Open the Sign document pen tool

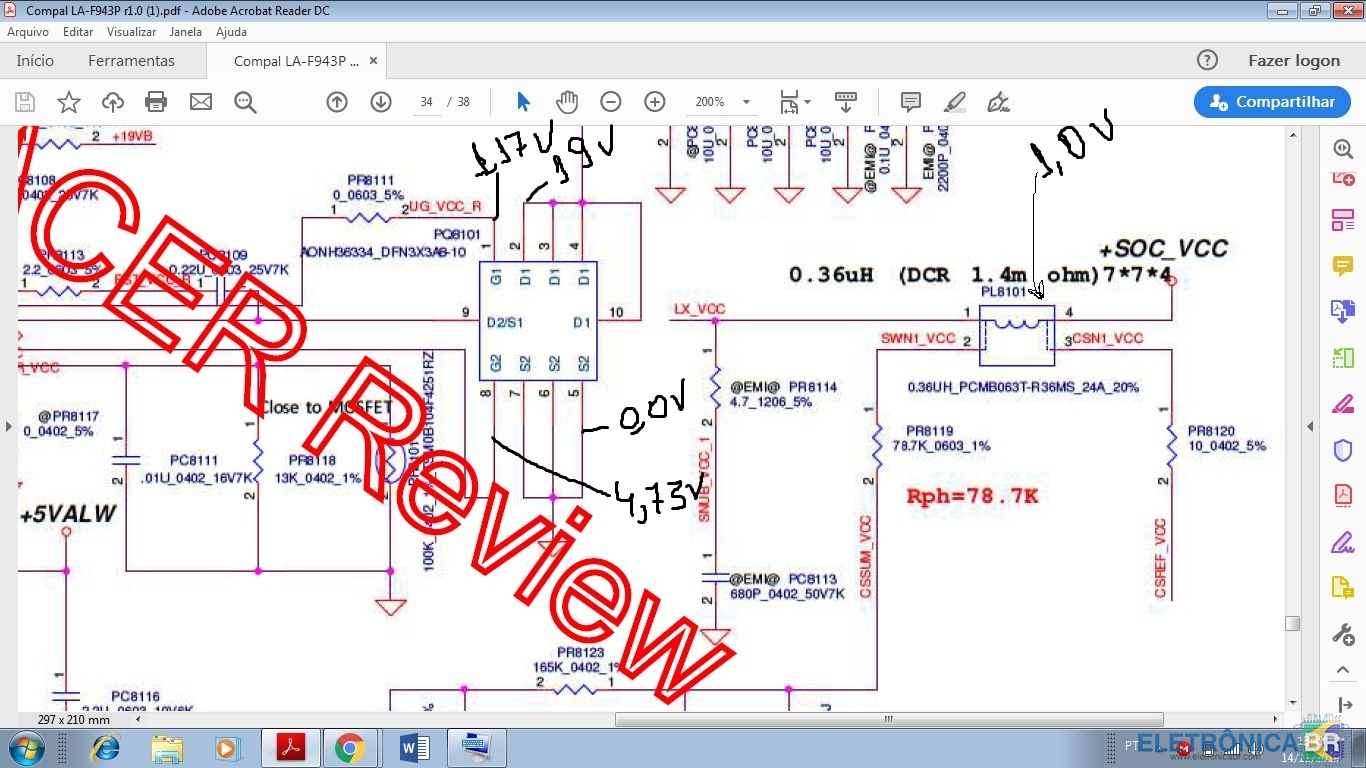[998, 102]
